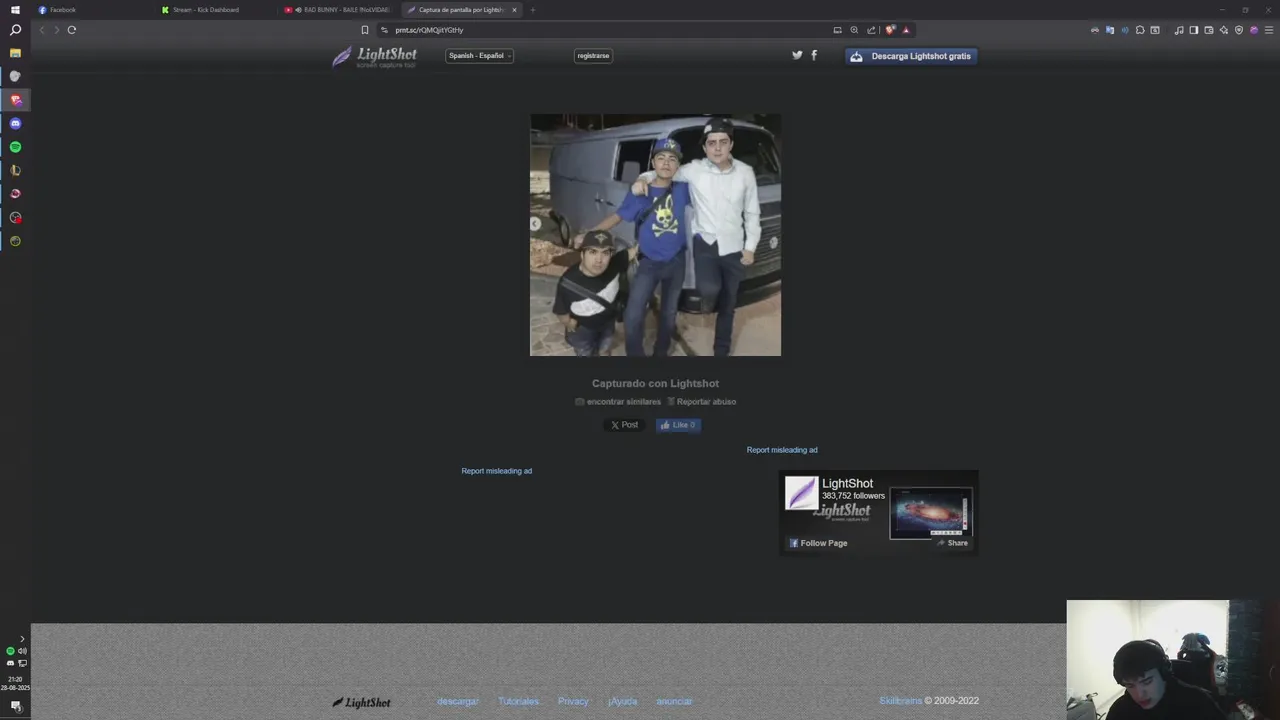Click the Facebook Like button

pos(678,425)
